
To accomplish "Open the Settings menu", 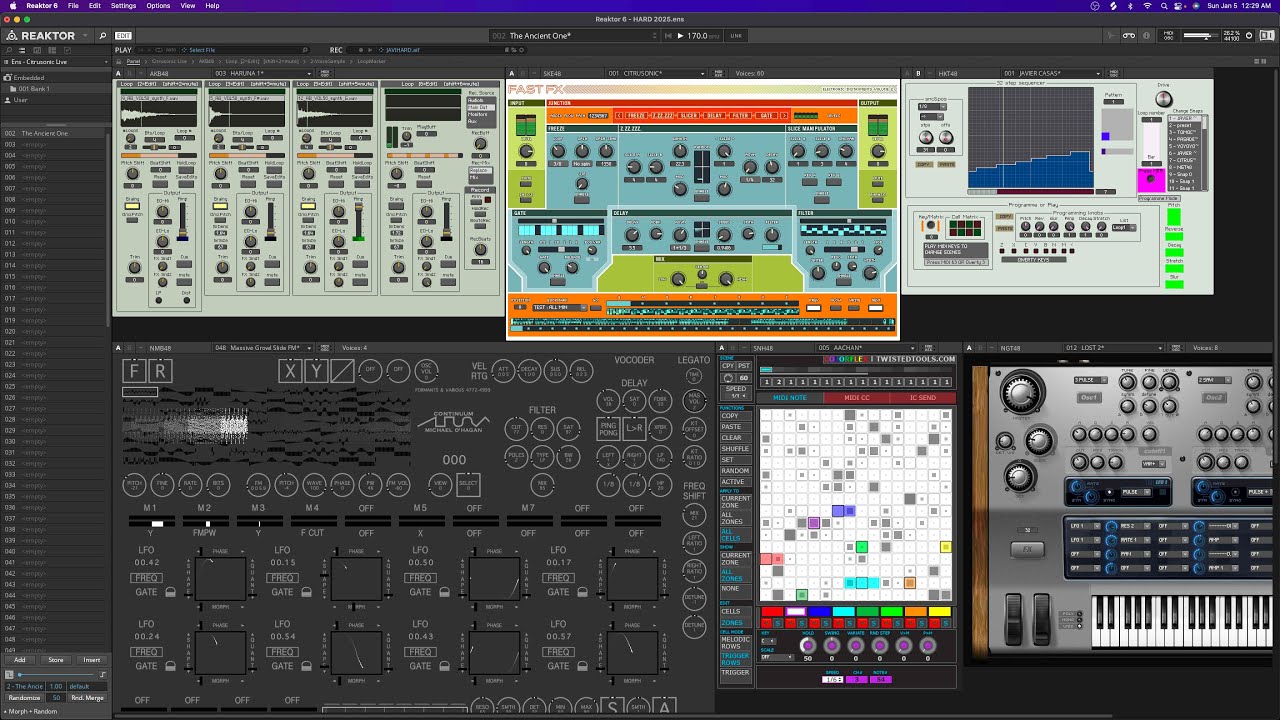I will click(x=123, y=6).
